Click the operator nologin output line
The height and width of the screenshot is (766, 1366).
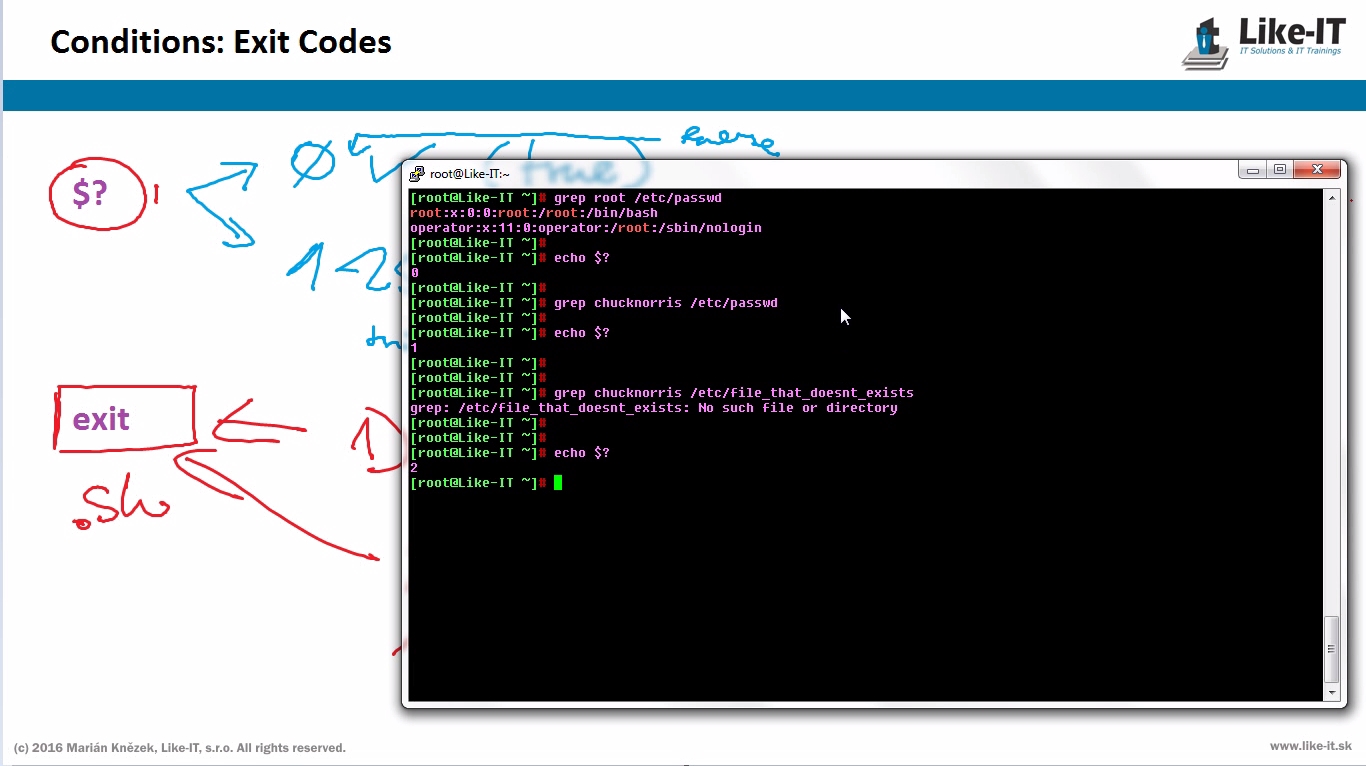(586, 228)
